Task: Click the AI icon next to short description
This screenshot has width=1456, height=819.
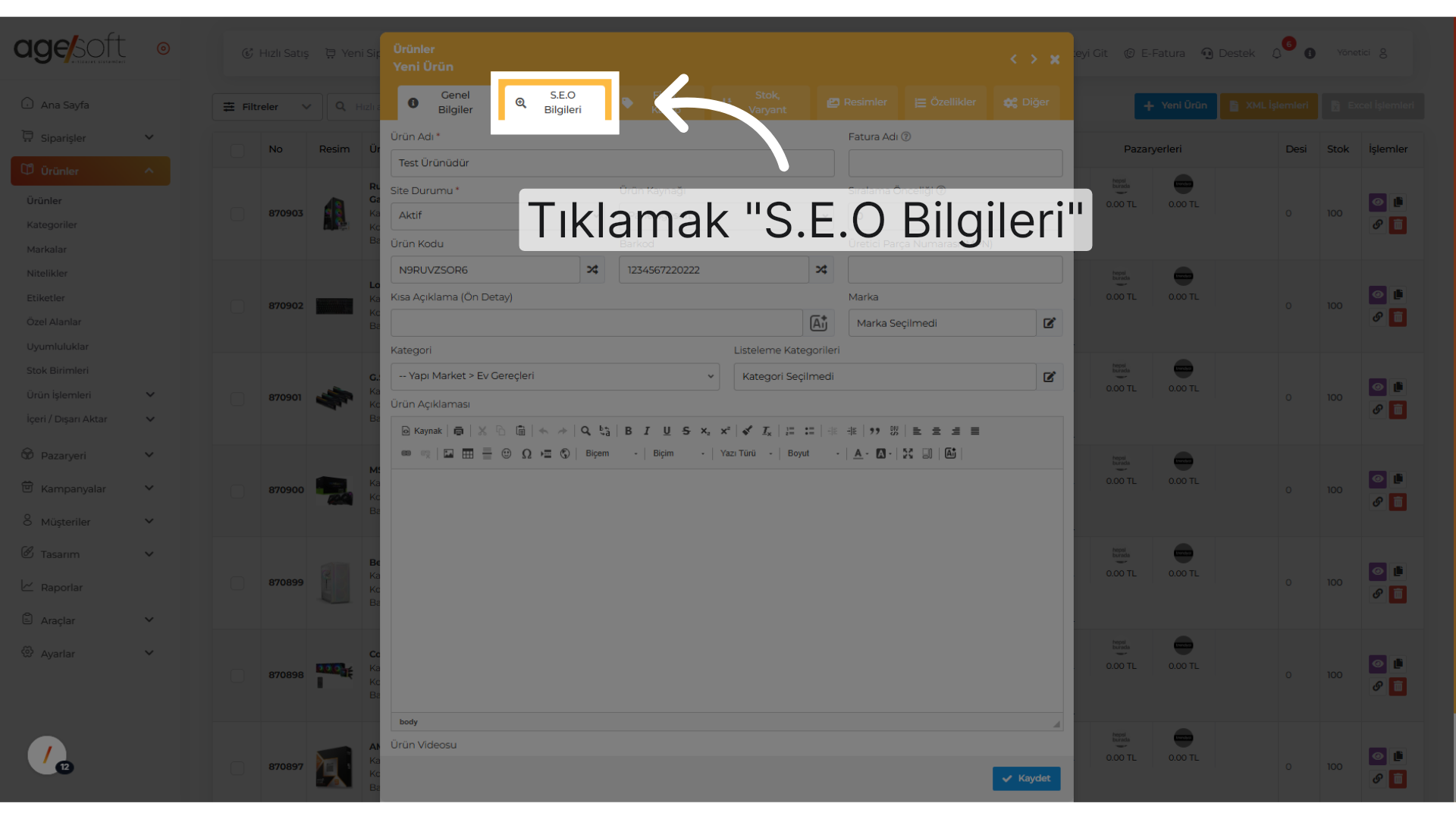Action: (x=819, y=323)
